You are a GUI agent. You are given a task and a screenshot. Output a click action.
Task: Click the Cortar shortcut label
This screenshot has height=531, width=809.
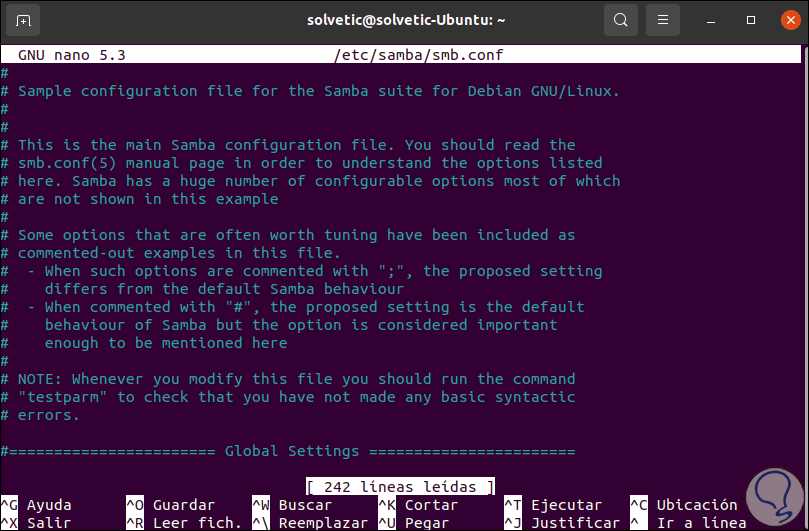[431, 505]
